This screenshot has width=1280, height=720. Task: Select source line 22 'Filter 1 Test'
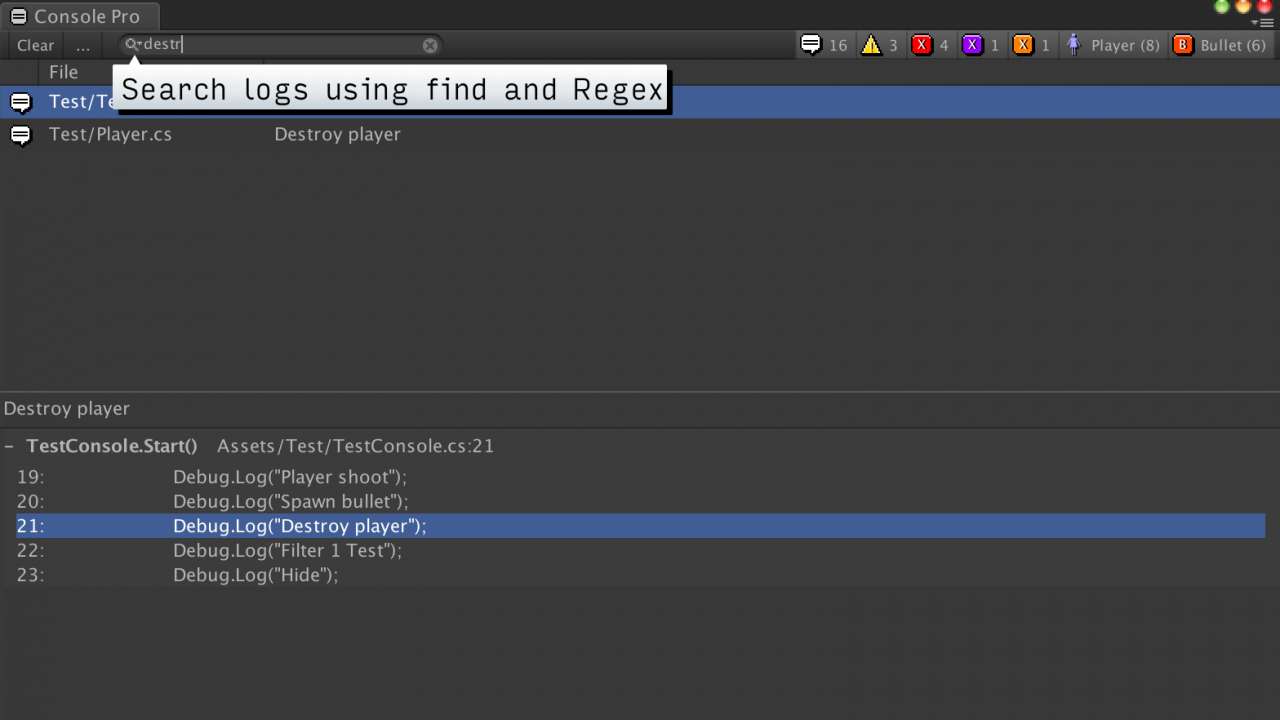[x=640, y=550]
